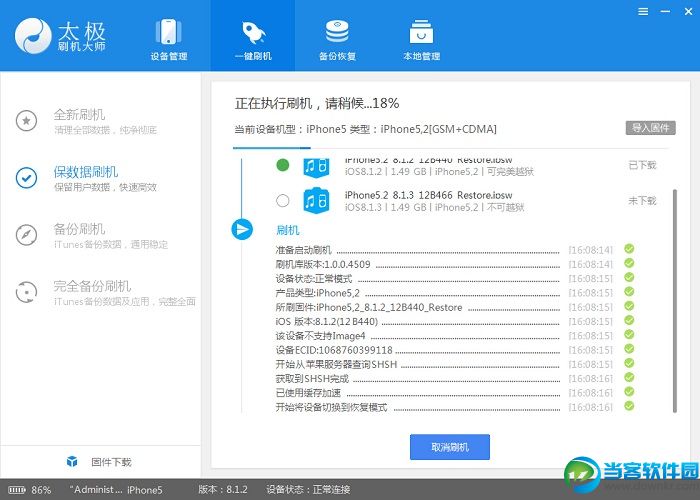
Task: Click log line 所刷固件:iPhone5,2_8.1.2_12B440_Restore
Action: 369,307
